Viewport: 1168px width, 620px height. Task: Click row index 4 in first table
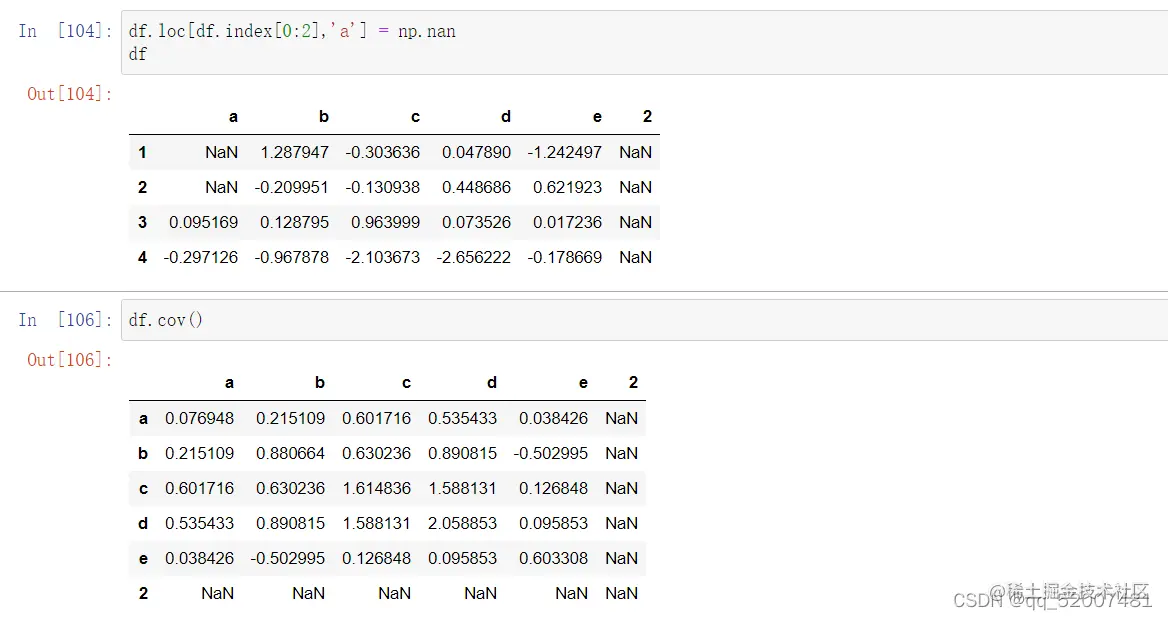click(x=142, y=258)
